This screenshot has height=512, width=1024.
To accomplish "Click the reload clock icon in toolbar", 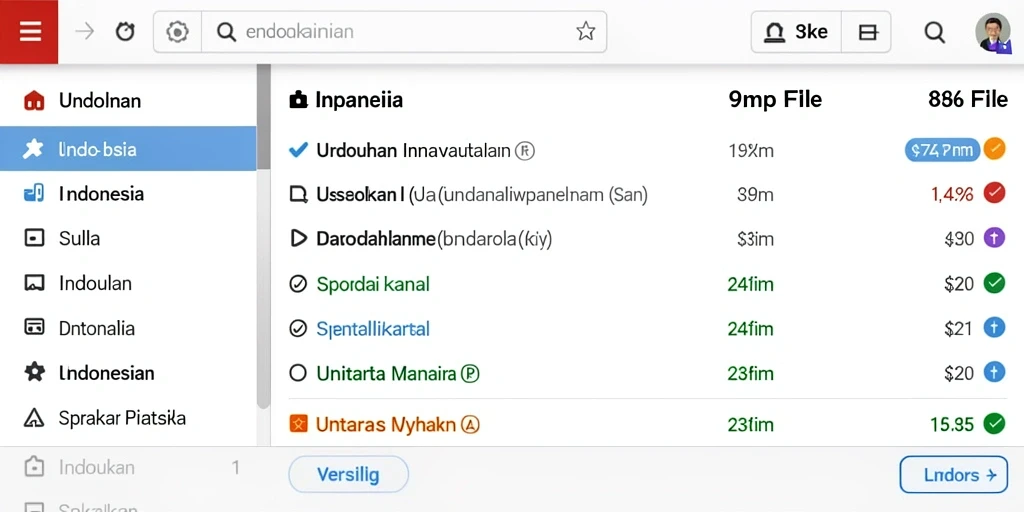I will pyautogui.click(x=125, y=31).
